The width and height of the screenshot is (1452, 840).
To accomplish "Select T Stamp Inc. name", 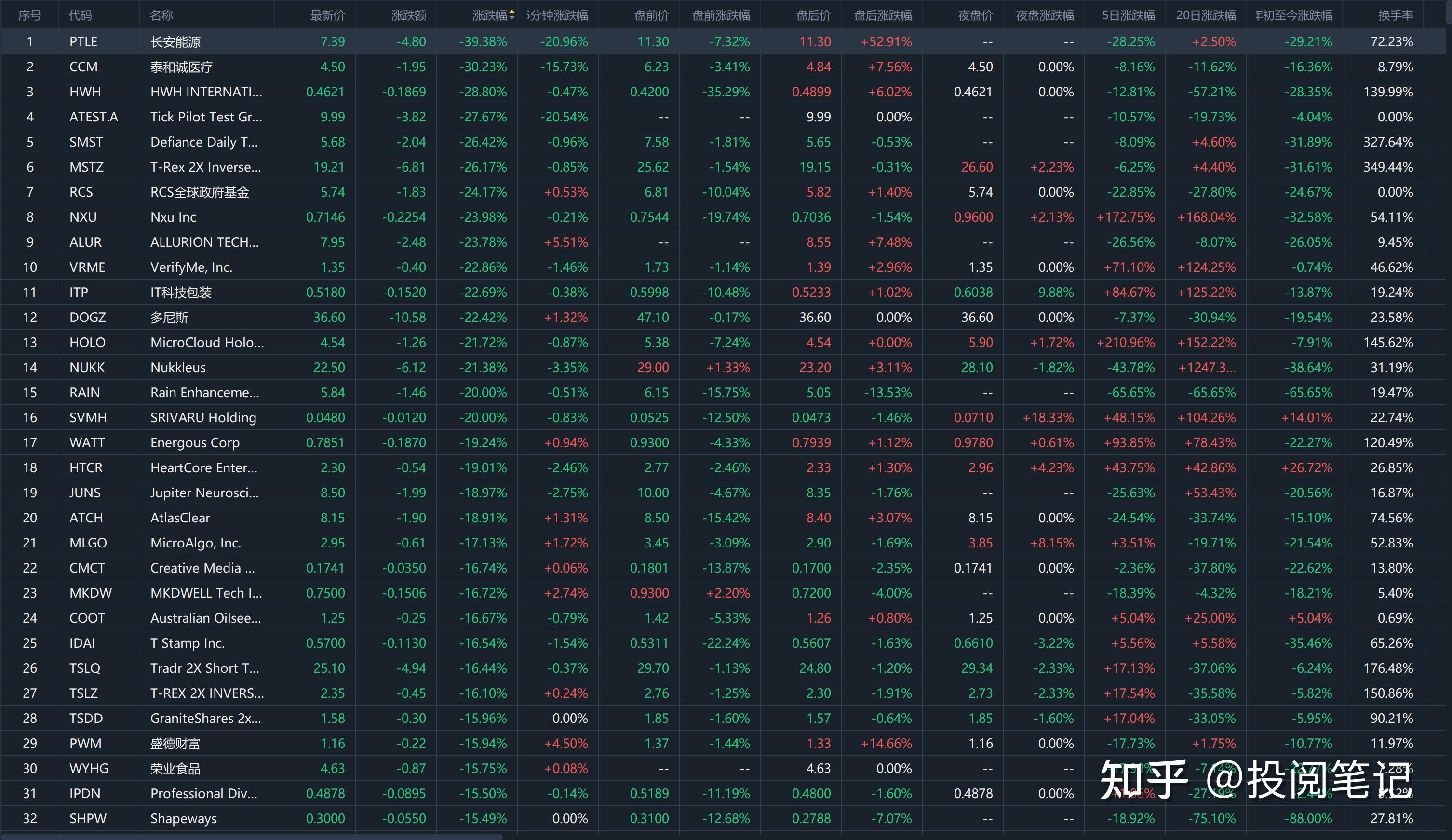I will (187, 643).
